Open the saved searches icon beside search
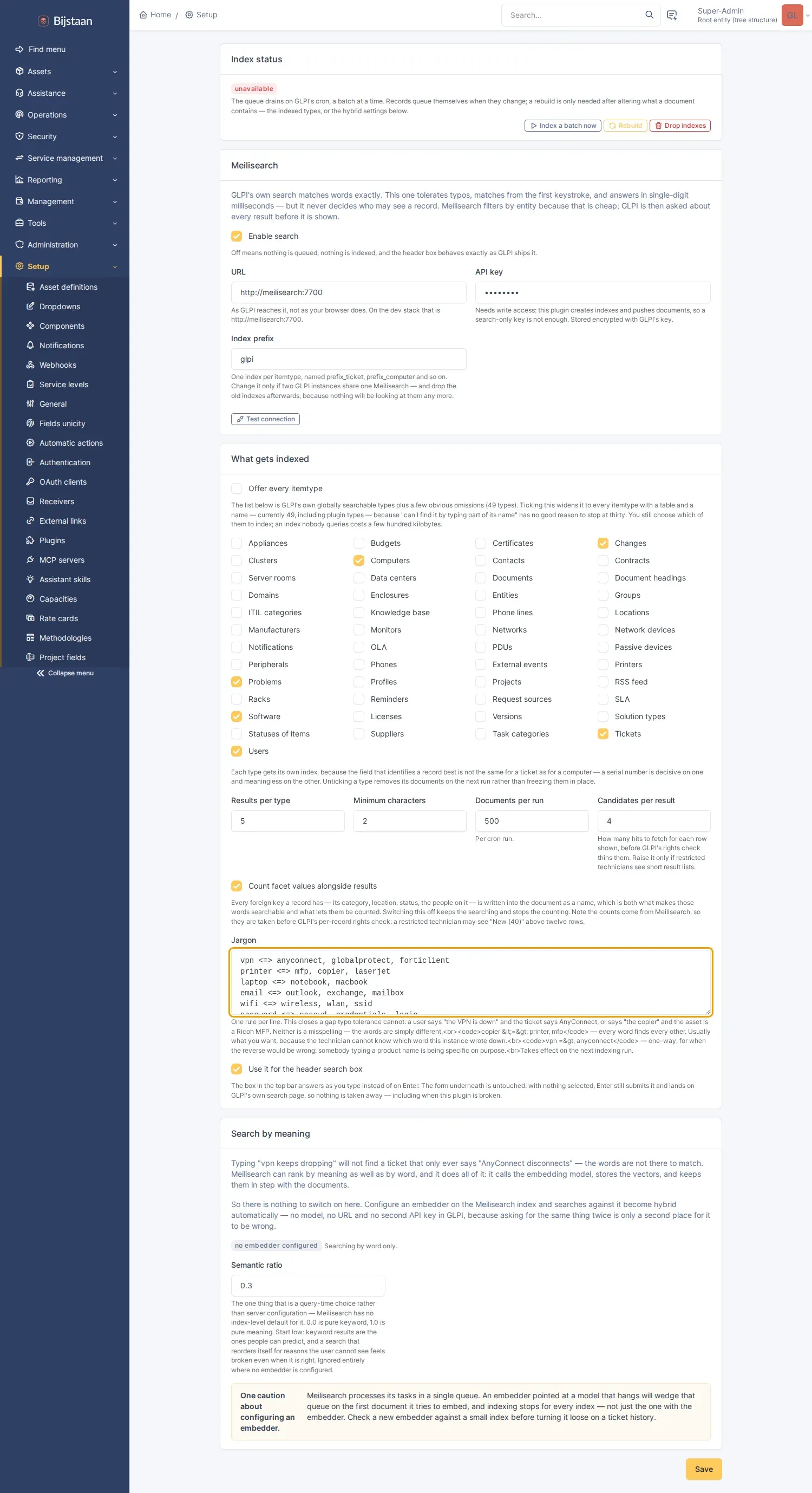Viewport: 812px width, 1493px height. (672, 15)
